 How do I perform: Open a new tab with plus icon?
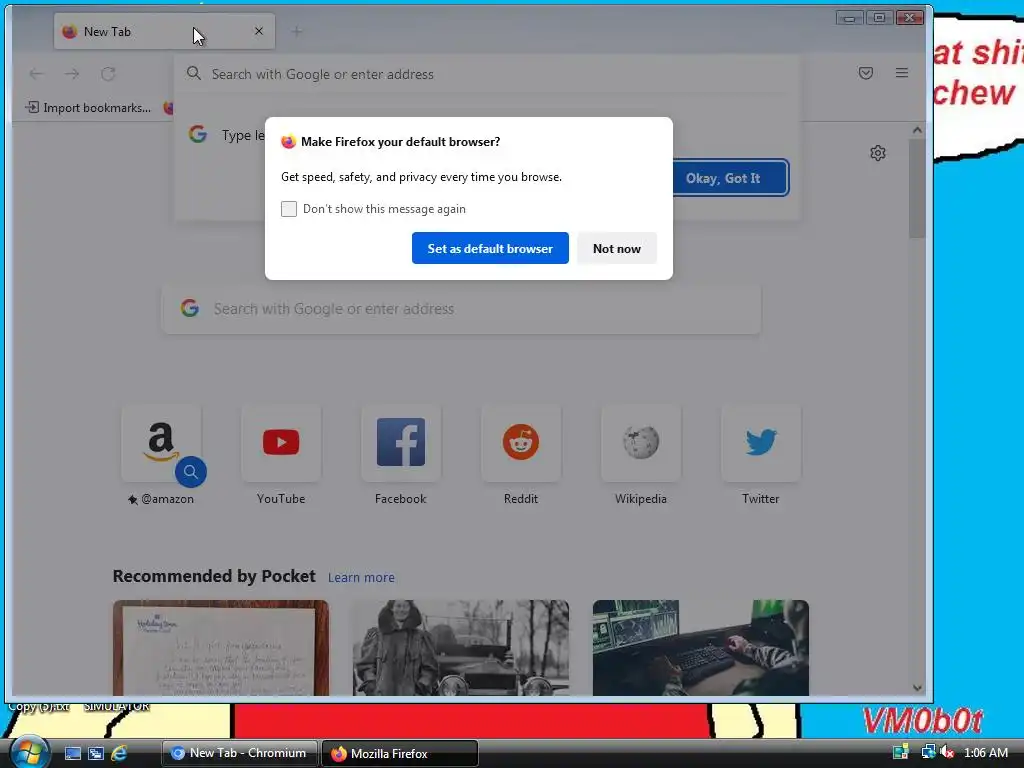click(296, 31)
